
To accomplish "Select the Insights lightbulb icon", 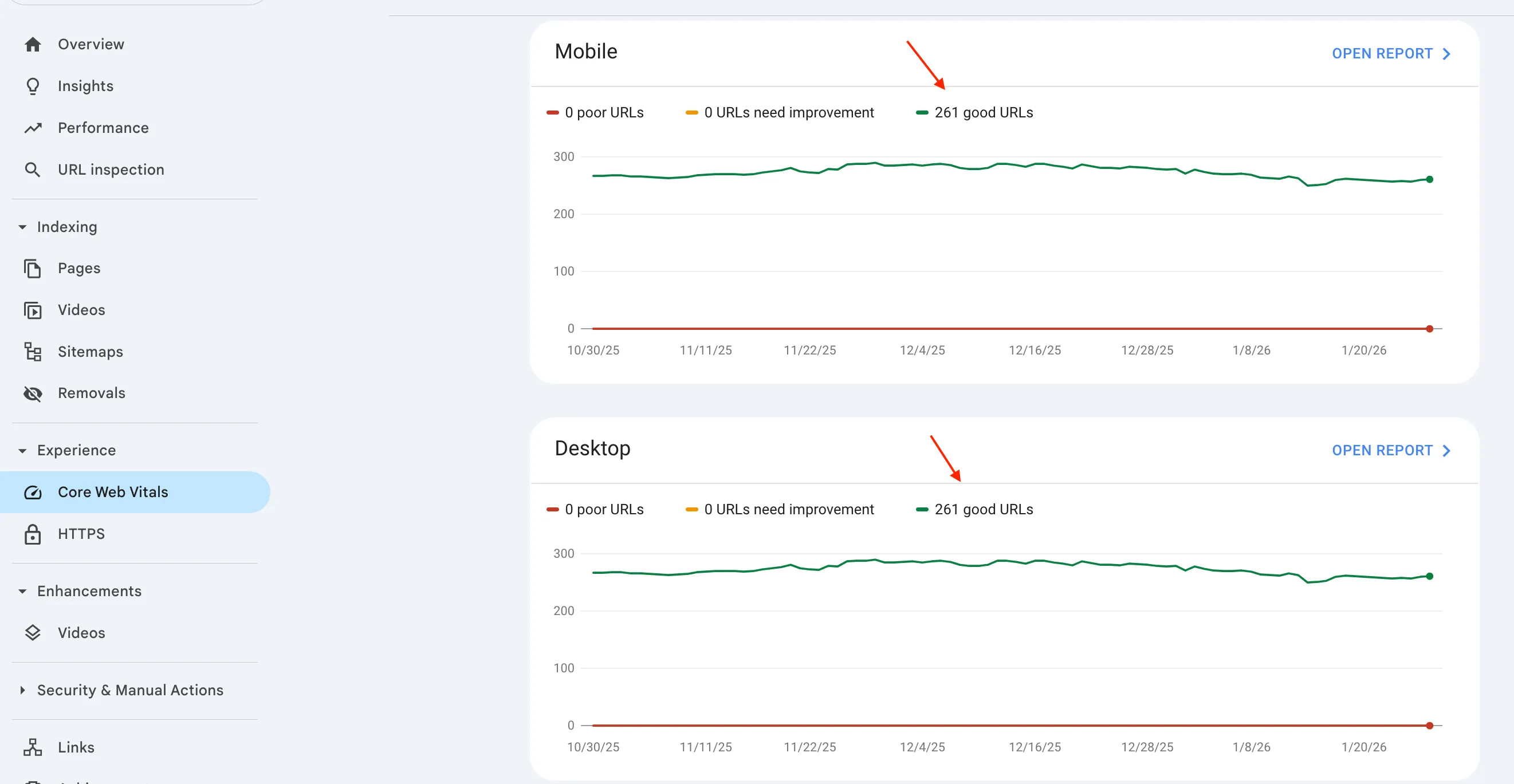I will [x=33, y=86].
